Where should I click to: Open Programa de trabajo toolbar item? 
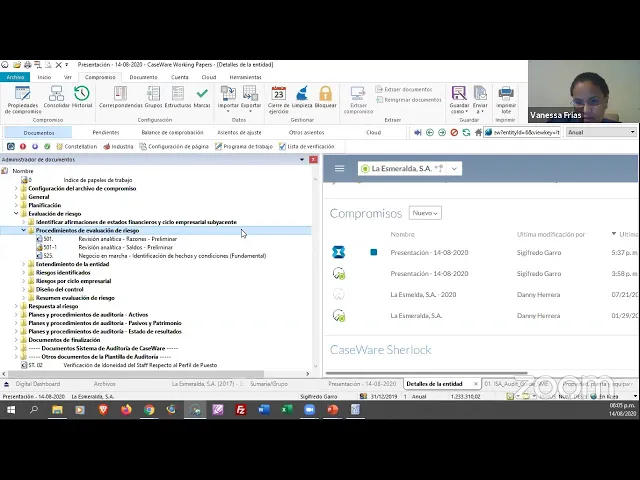coord(244,147)
